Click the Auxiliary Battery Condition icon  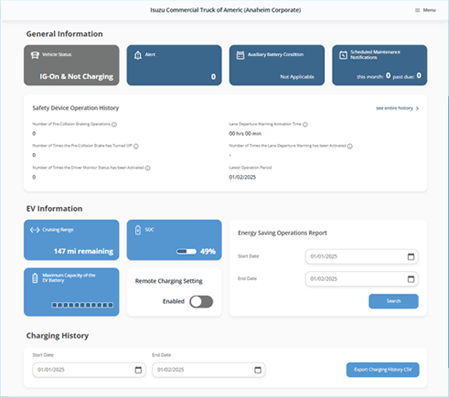(x=240, y=55)
